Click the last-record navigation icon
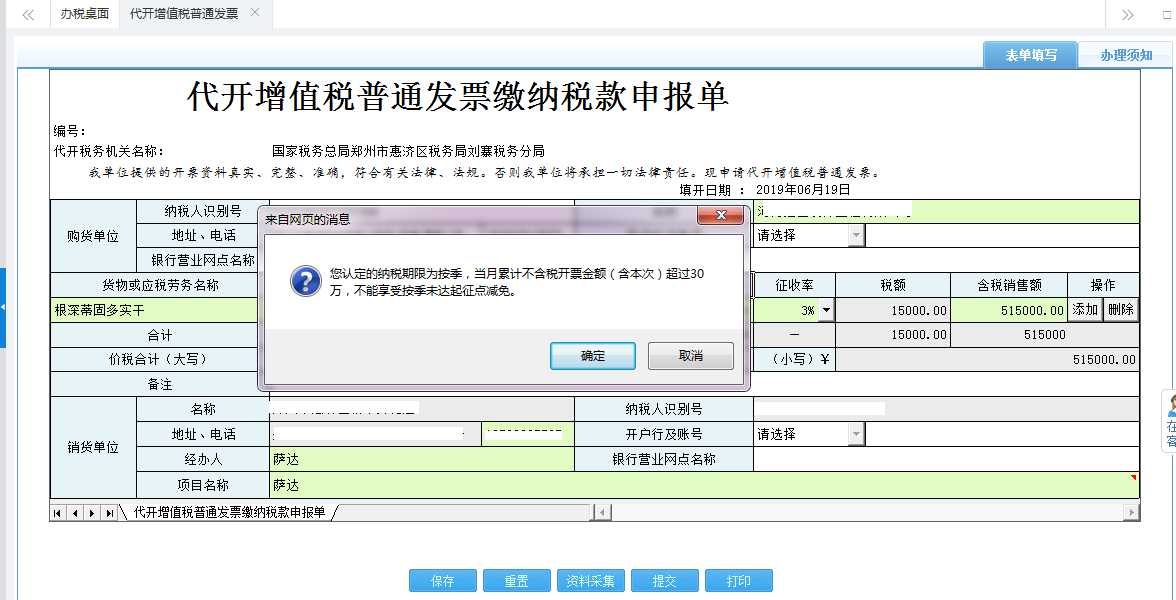 (110, 512)
